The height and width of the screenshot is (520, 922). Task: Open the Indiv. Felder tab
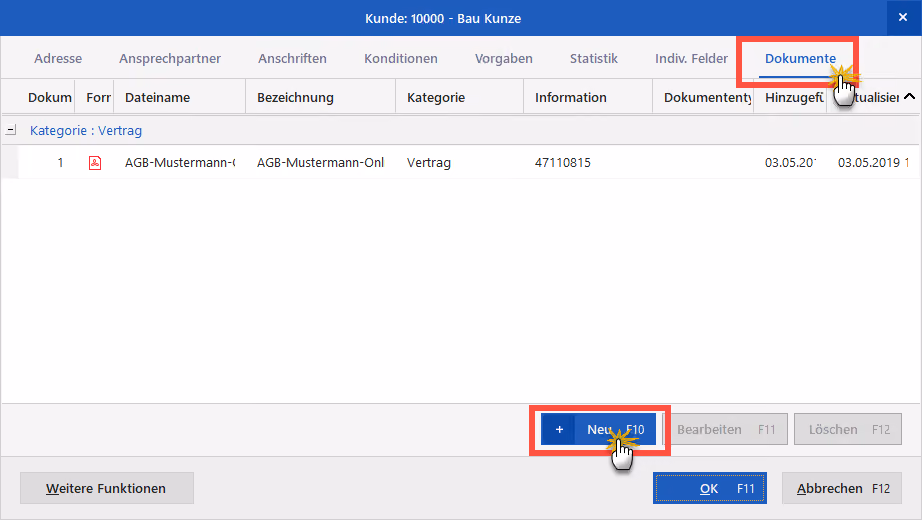pyautogui.click(x=691, y=58)
